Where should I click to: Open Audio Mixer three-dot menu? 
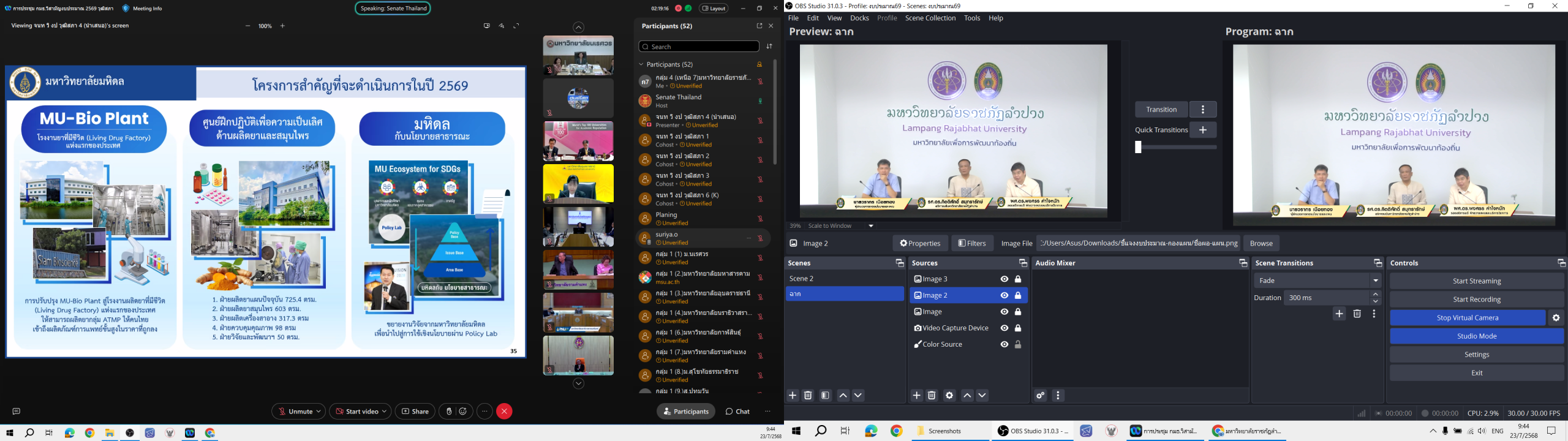1058,396
